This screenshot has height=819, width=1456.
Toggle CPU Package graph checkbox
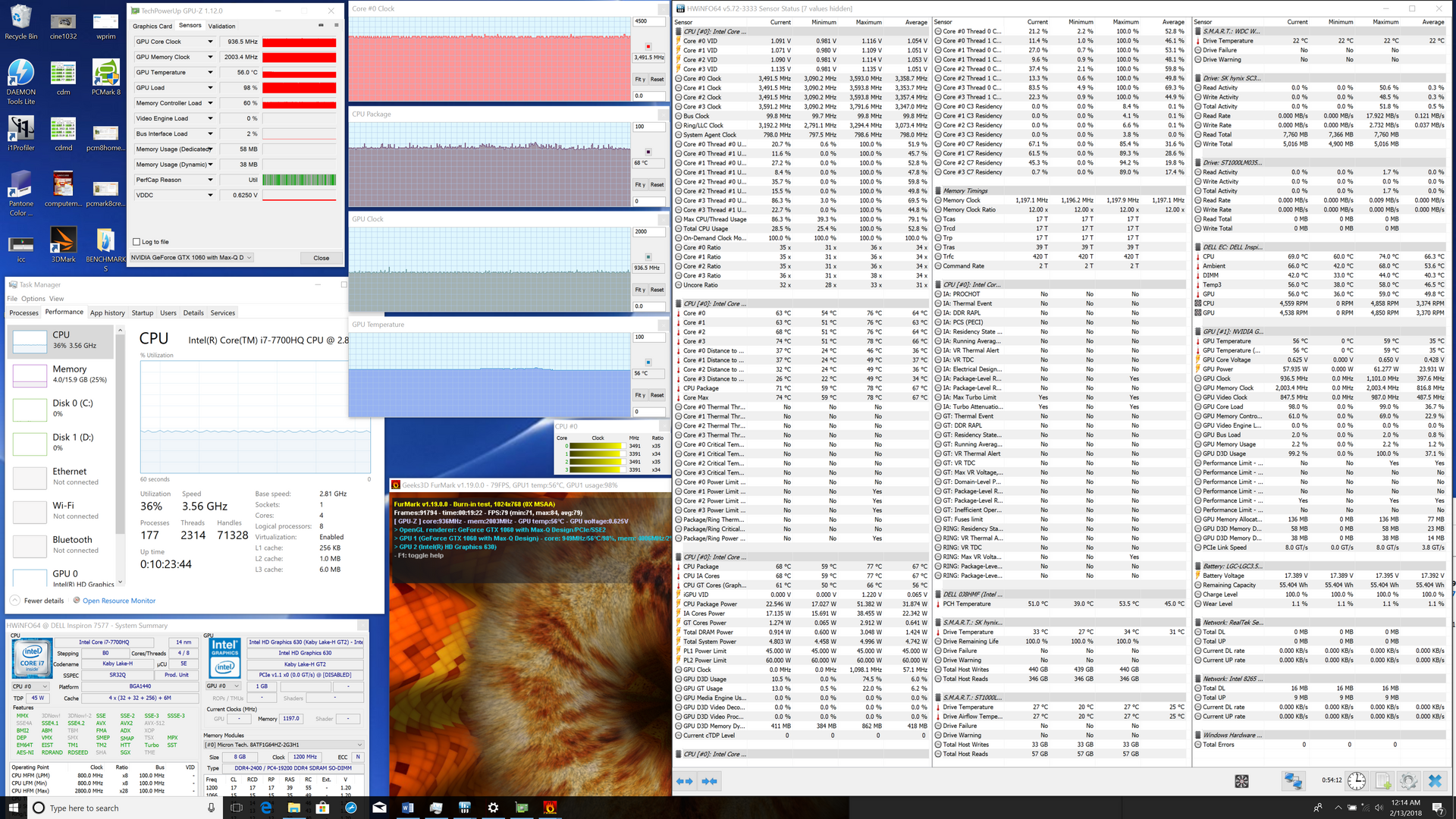(x=648, y=152)
